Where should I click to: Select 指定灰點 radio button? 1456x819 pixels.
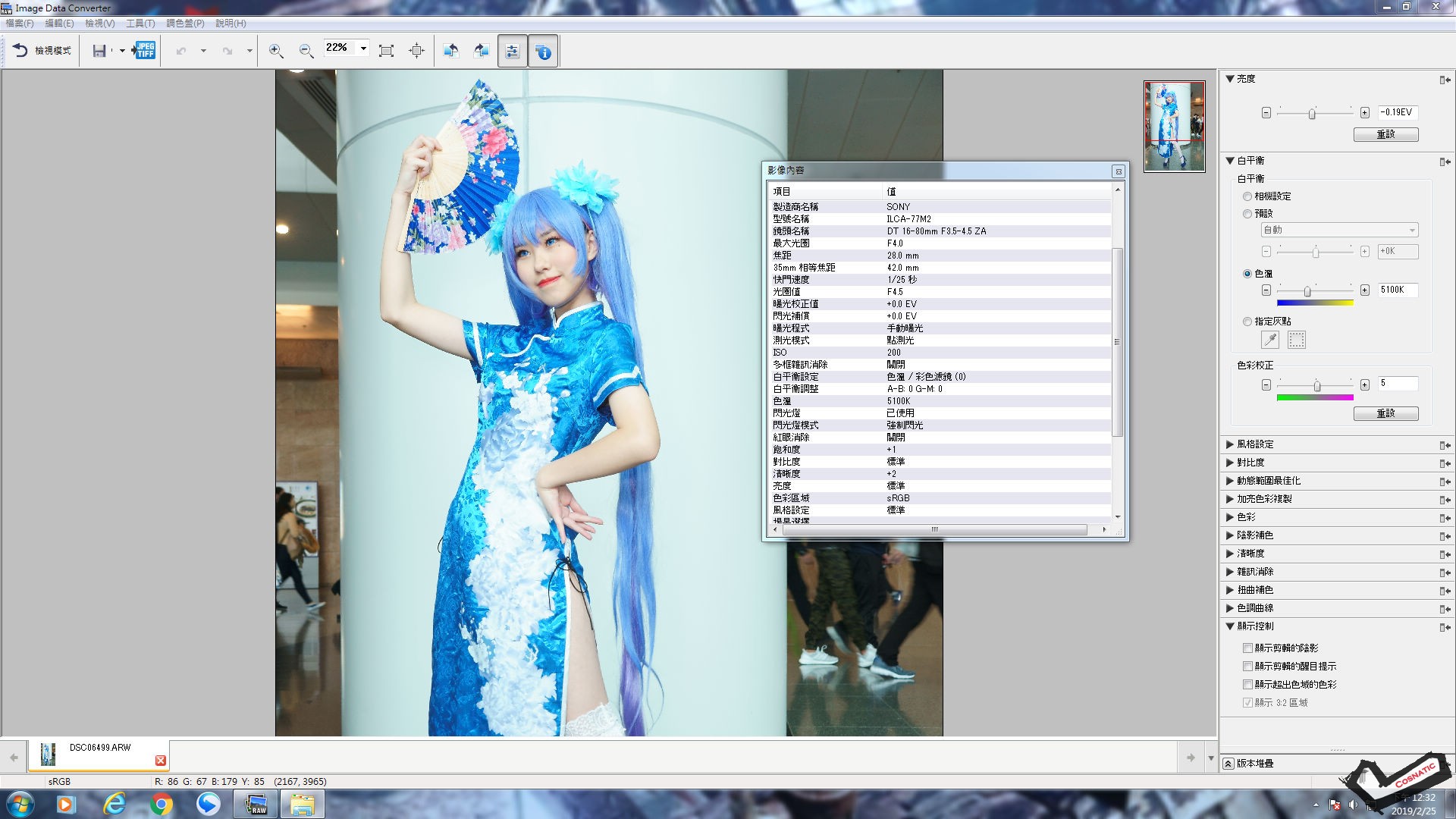[x=1247, y=322]
